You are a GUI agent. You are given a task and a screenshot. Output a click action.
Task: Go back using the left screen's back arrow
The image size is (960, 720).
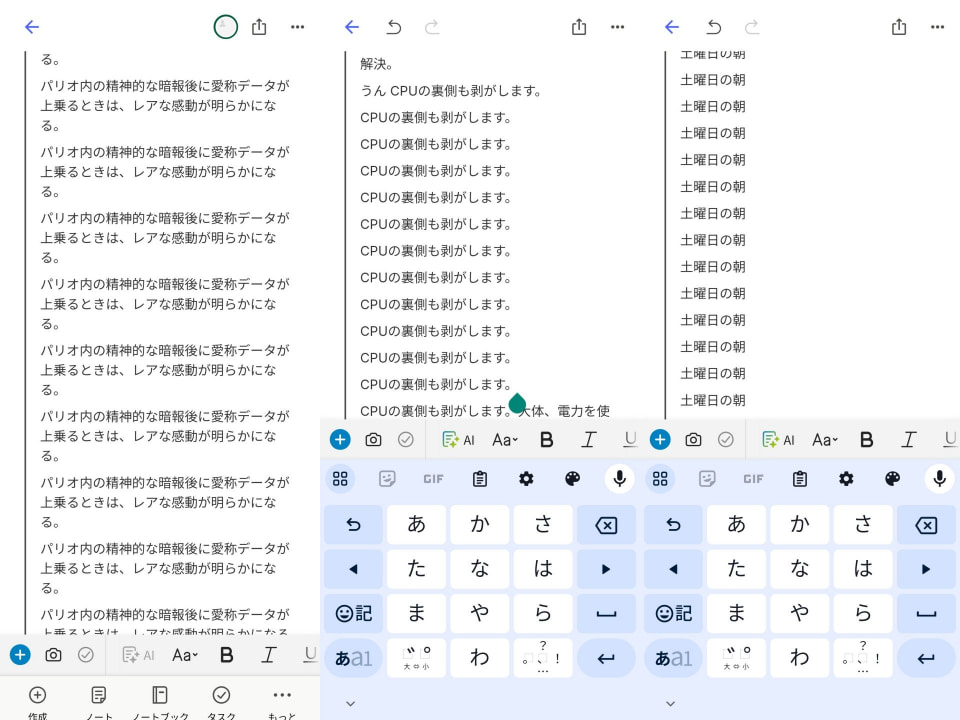[32, 27]
